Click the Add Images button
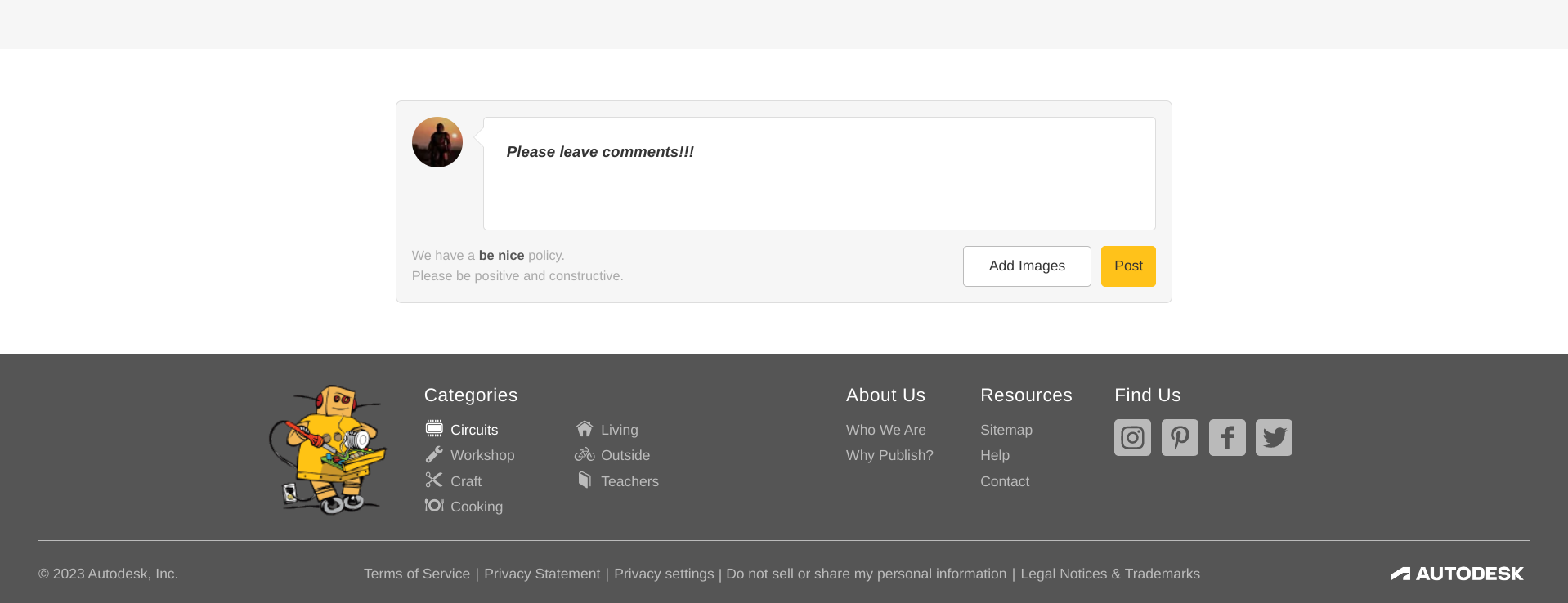The width and height of the screenshot is (1568, 603). [1027, 266]
